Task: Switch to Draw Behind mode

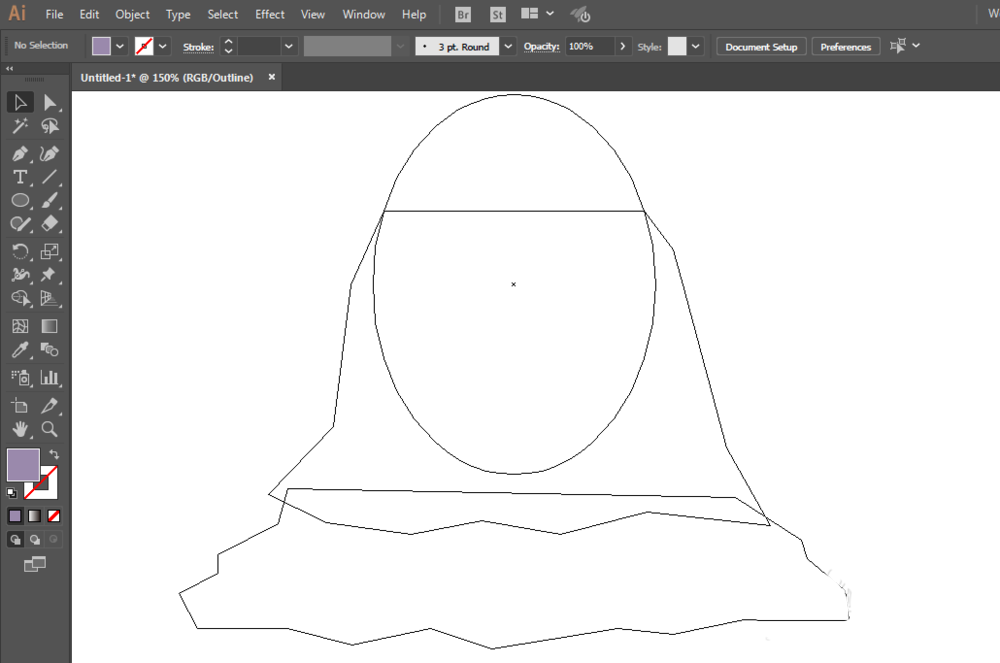Action: [x=34, y=539]
